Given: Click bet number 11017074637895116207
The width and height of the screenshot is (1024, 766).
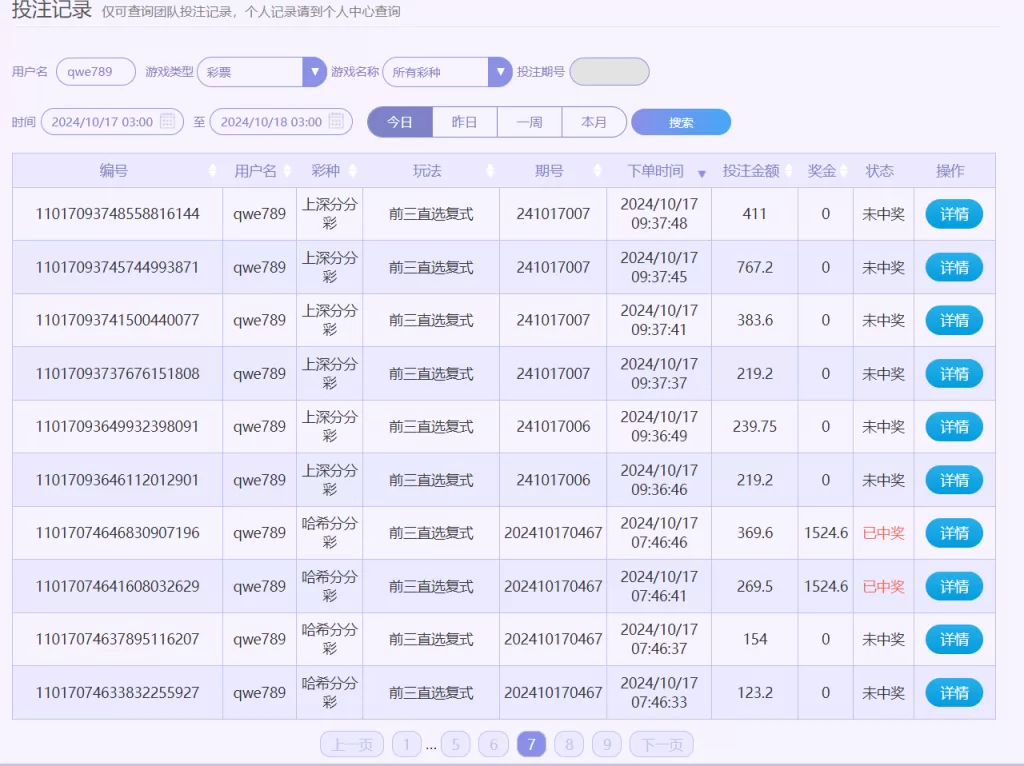Looking at the screenshot, I should point(118,640).
